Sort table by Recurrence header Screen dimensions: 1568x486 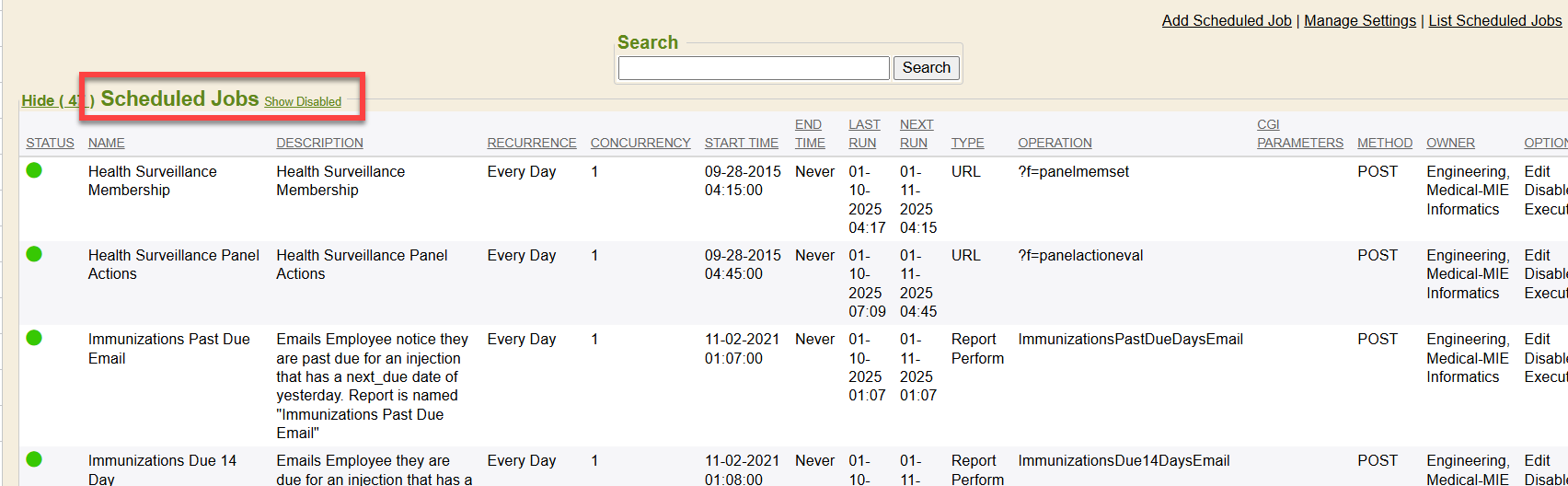531,143
